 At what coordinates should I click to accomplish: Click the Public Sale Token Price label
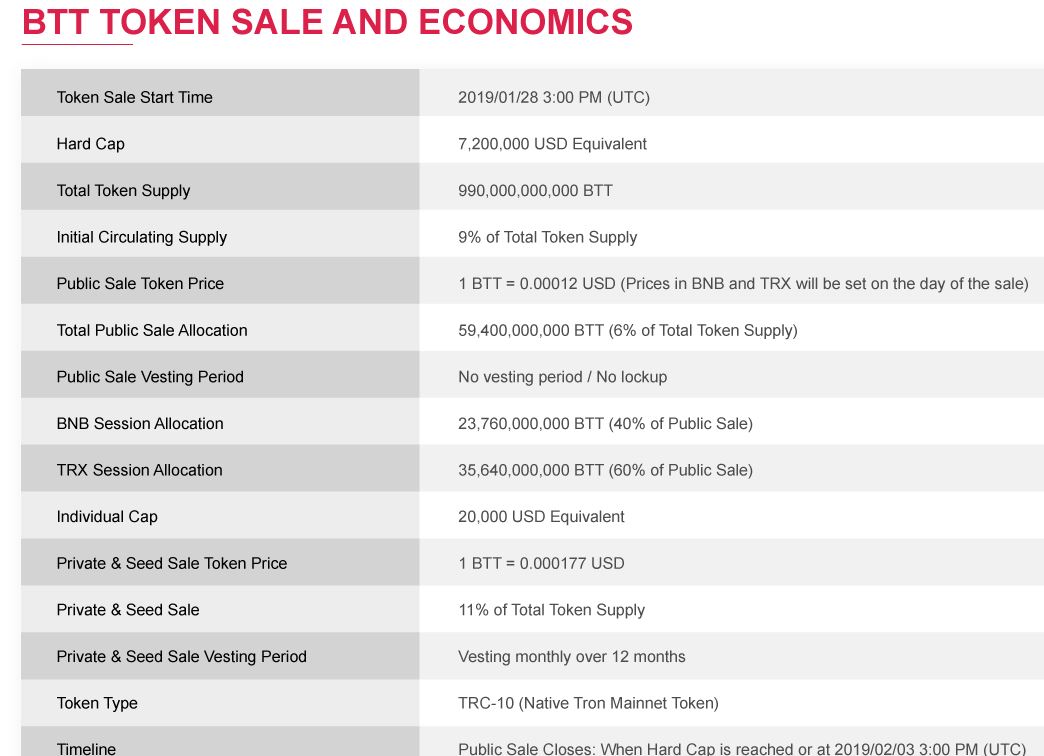pos(140,284)
